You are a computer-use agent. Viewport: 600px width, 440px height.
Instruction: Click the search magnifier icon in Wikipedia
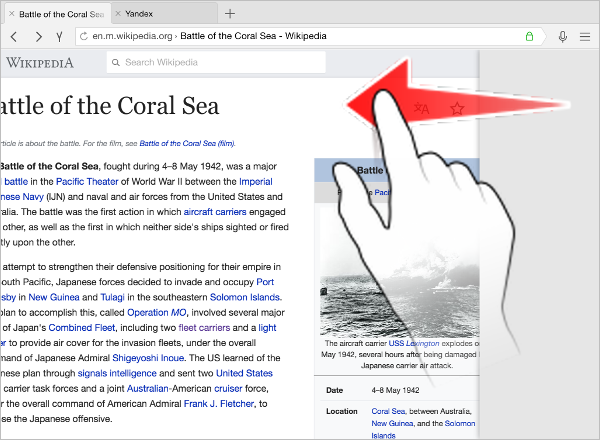tap(116, 62)
